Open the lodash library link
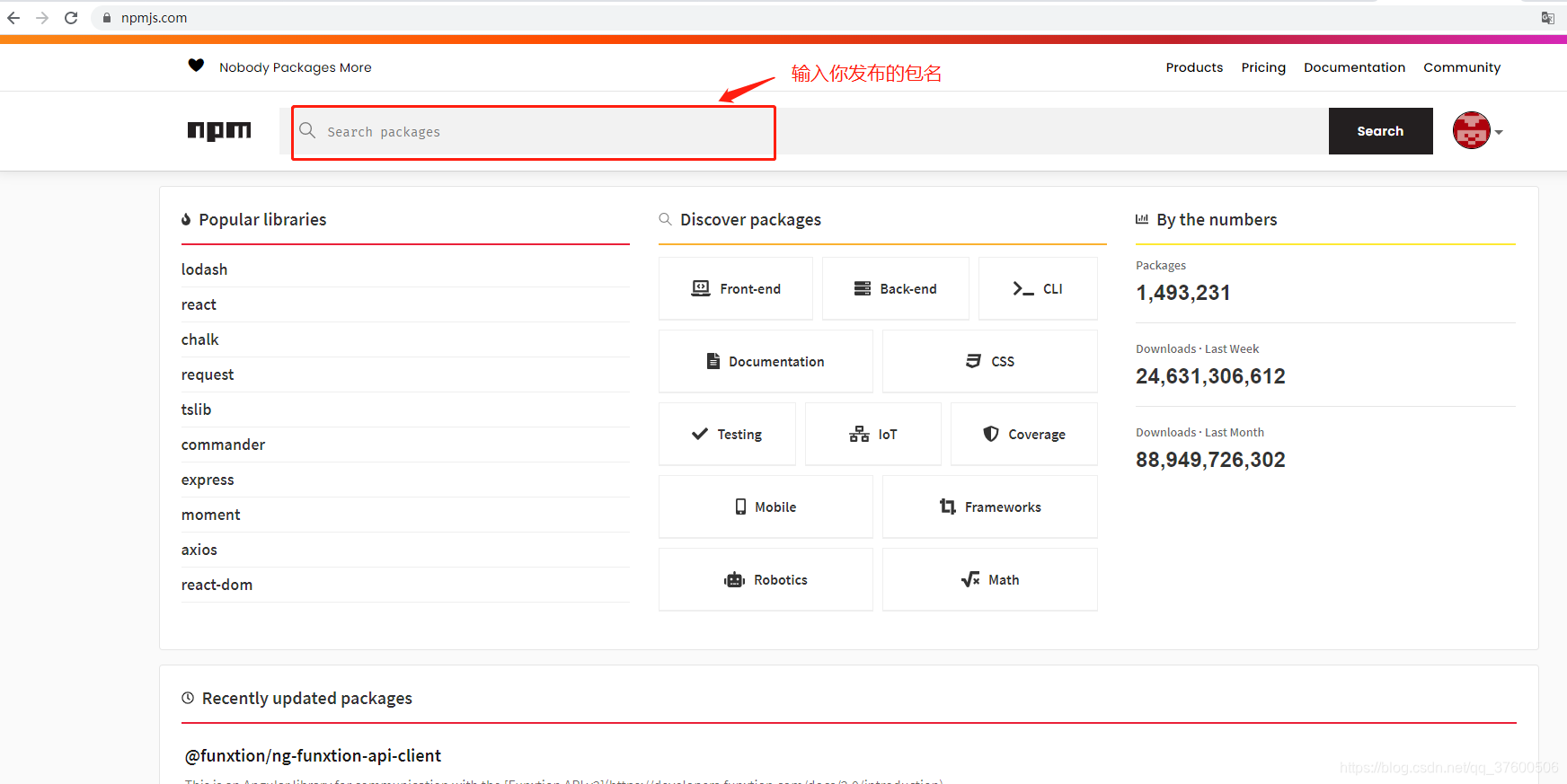This screenshot has height=784, width=1567. click(x=204, y=269)
